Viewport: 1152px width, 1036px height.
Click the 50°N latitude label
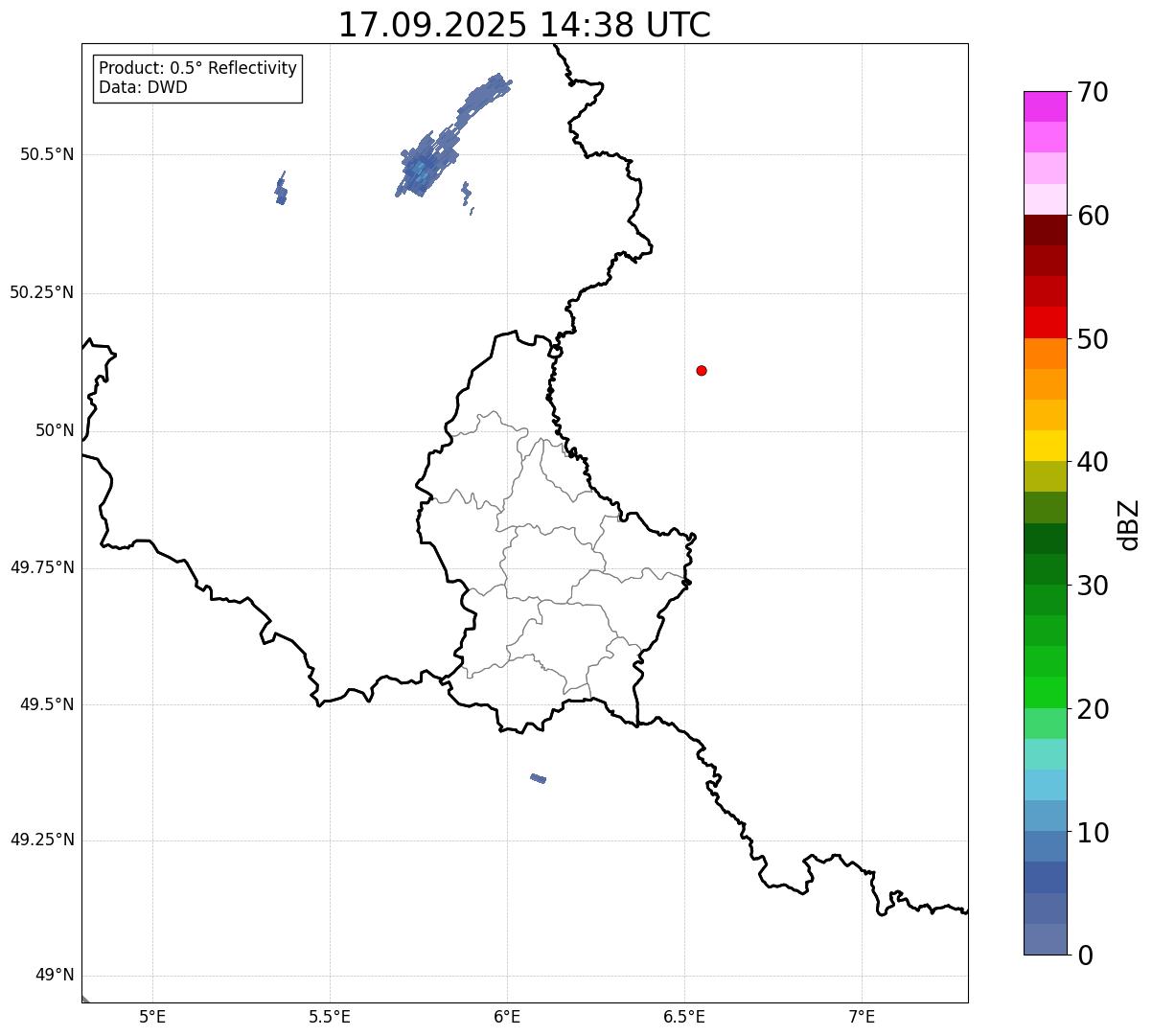tap(55, 430)
